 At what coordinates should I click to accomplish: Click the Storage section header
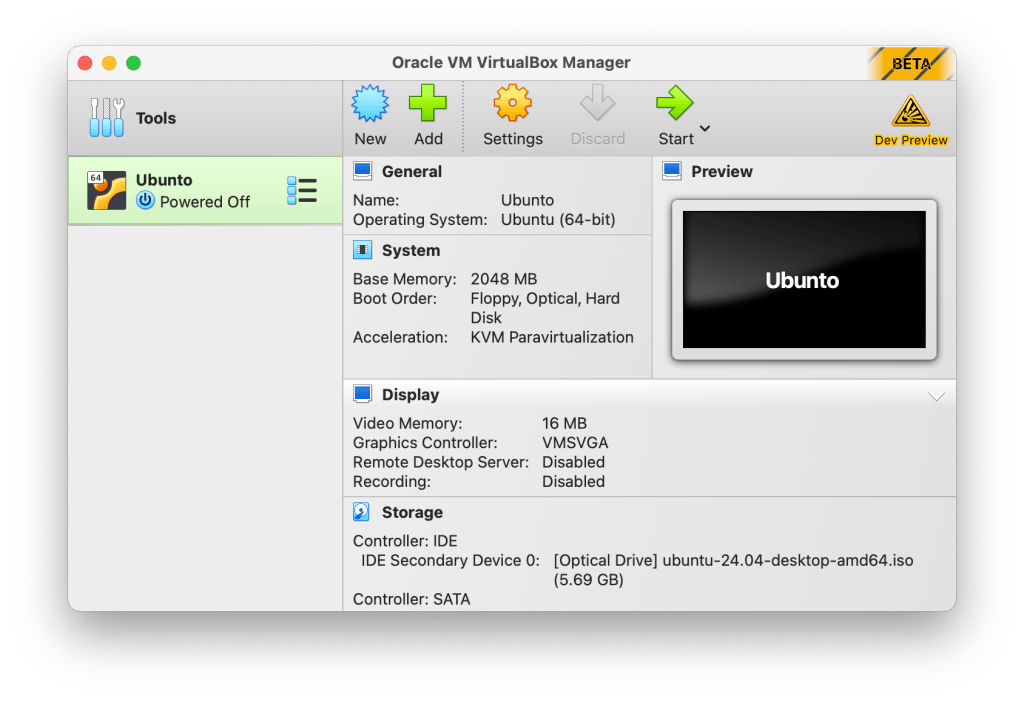411,513
